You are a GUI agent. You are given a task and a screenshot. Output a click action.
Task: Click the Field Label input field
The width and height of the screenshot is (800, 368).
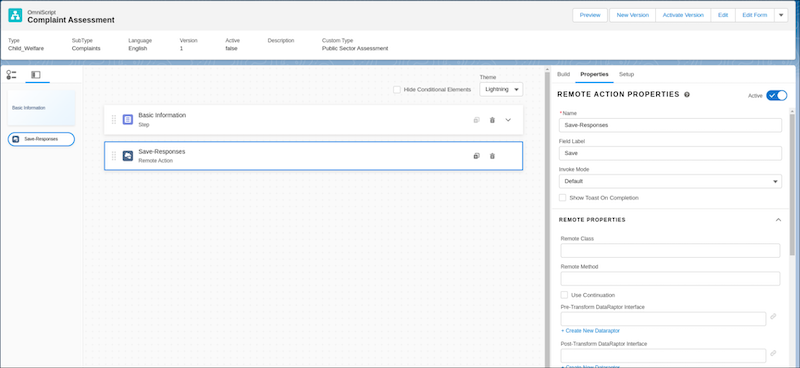coord(670,153)
